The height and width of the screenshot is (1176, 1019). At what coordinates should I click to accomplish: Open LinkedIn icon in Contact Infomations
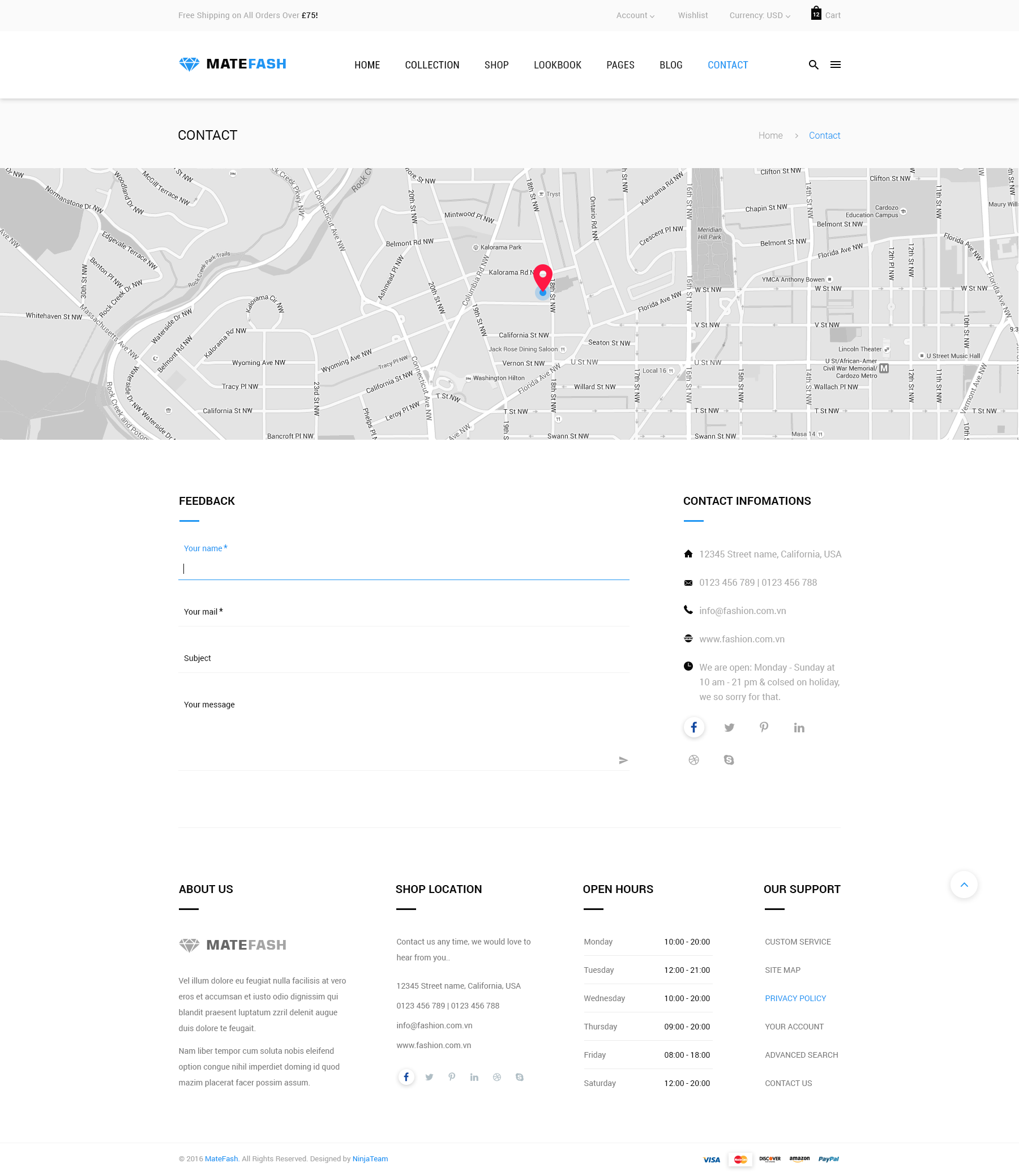click(799, 728)
